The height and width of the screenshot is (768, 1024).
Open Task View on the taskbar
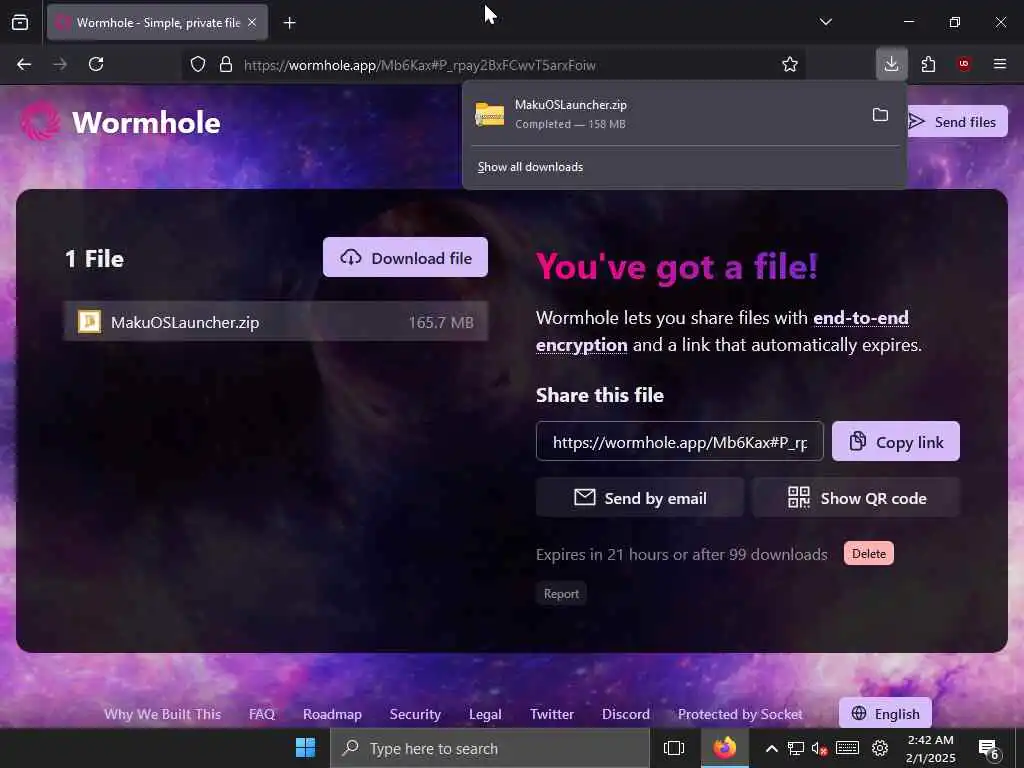673,748
